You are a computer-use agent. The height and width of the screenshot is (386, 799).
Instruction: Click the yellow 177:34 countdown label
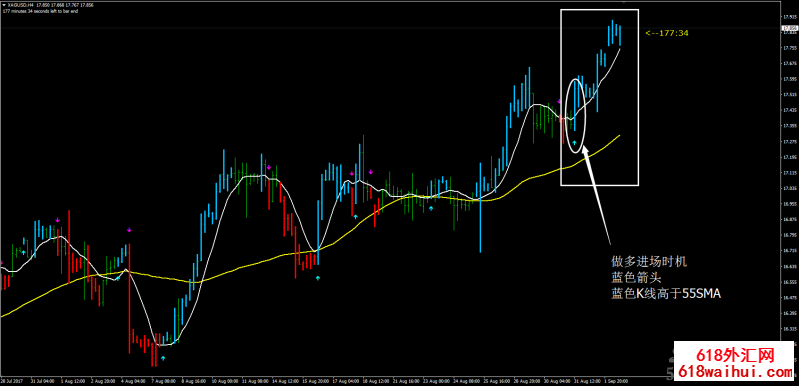point(667,33)
